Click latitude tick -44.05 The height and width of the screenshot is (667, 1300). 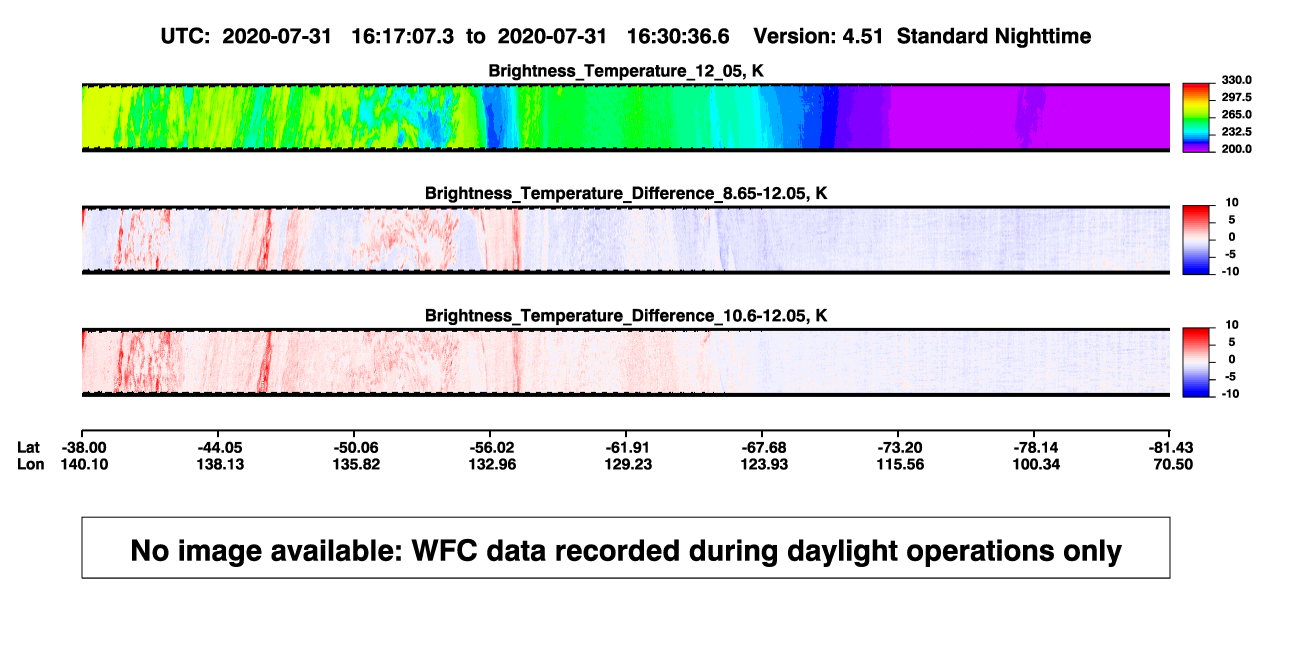pos(220,447)
